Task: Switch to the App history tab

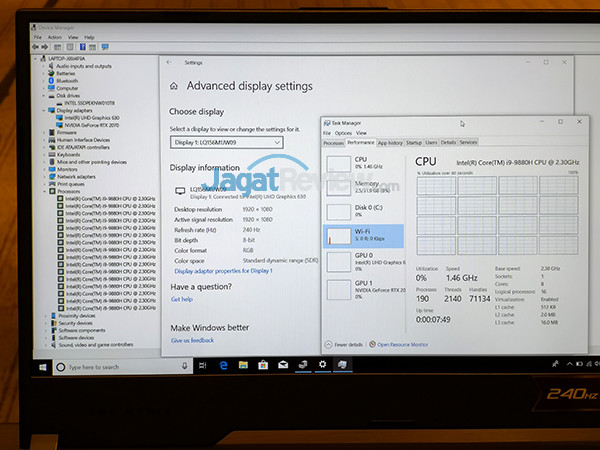Action: [390, 143]
